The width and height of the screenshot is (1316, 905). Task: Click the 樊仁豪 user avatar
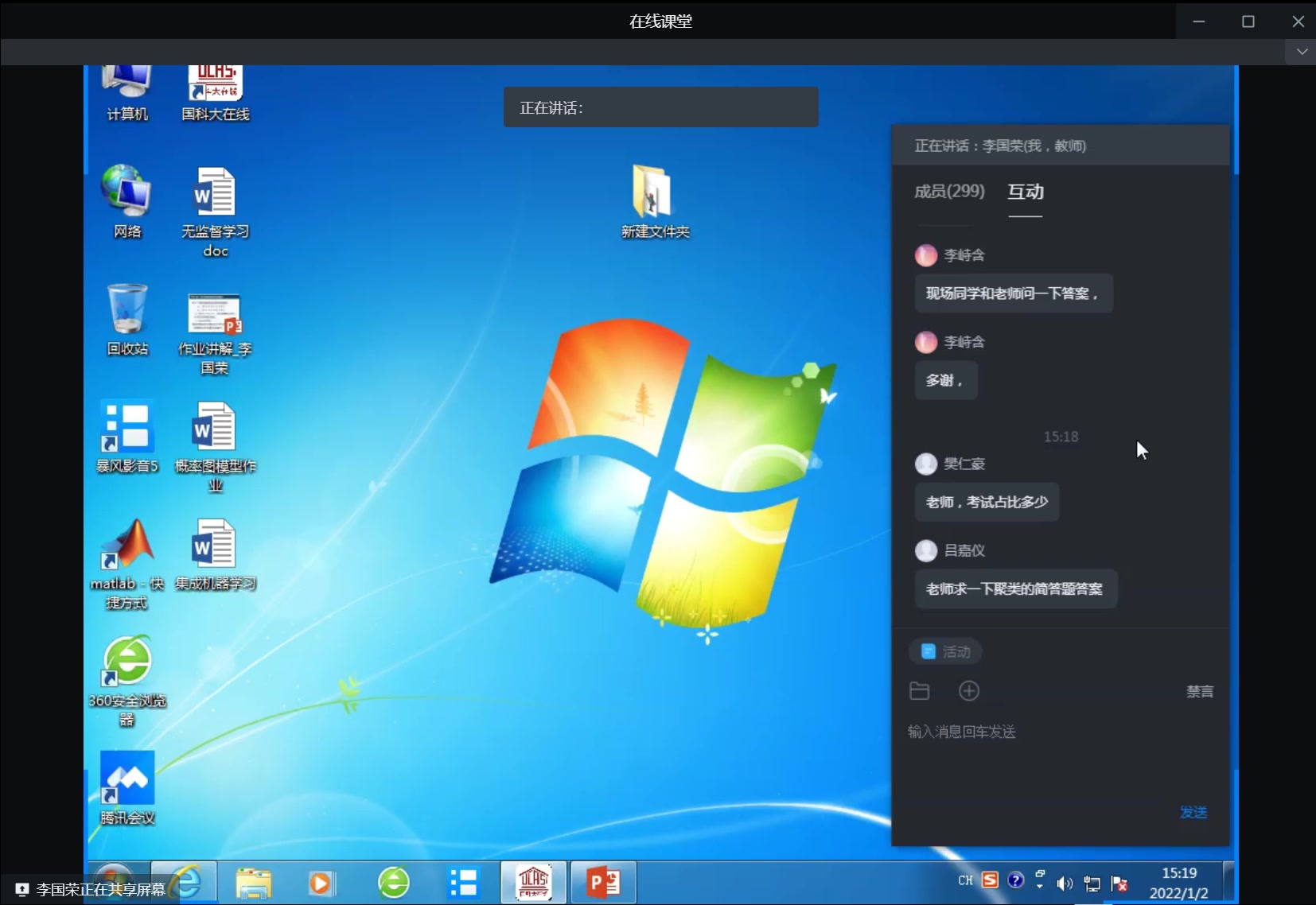tap(926, 464)
